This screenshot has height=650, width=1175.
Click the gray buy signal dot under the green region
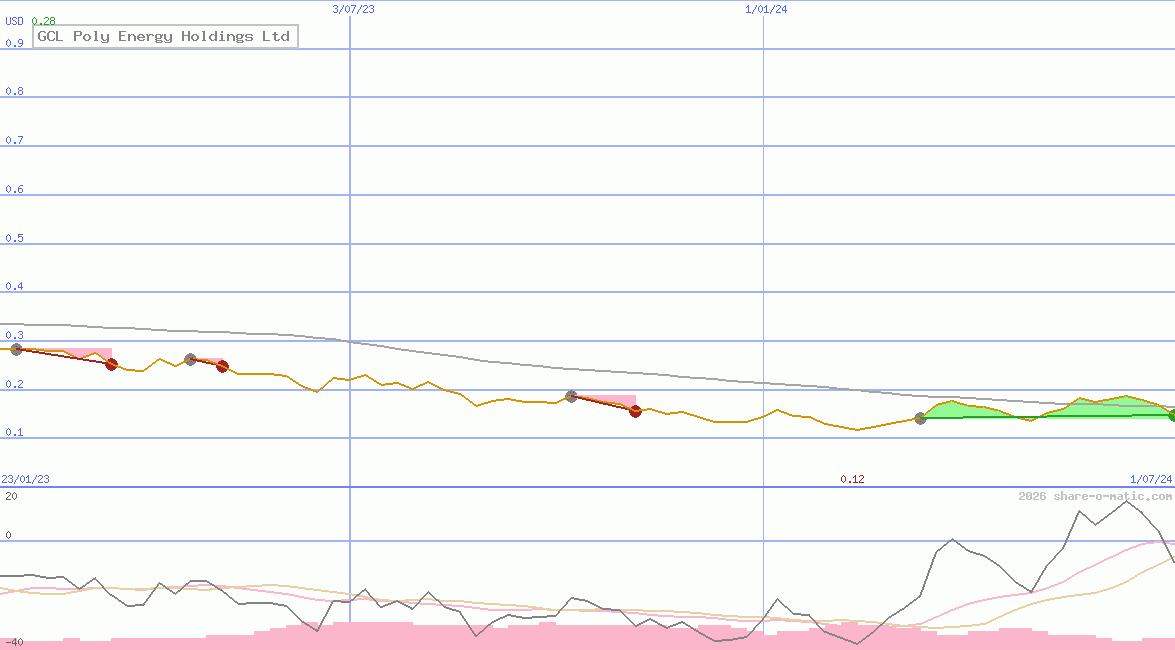(920, 419)
